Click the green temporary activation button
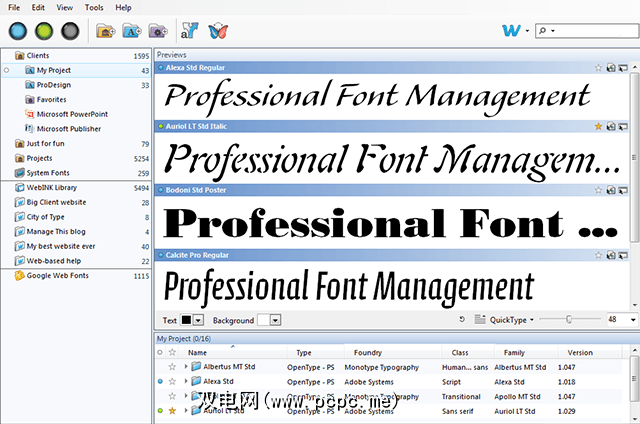Image resolution: width=640 pixels, height=424 pixels. click(x=42, y=31)
